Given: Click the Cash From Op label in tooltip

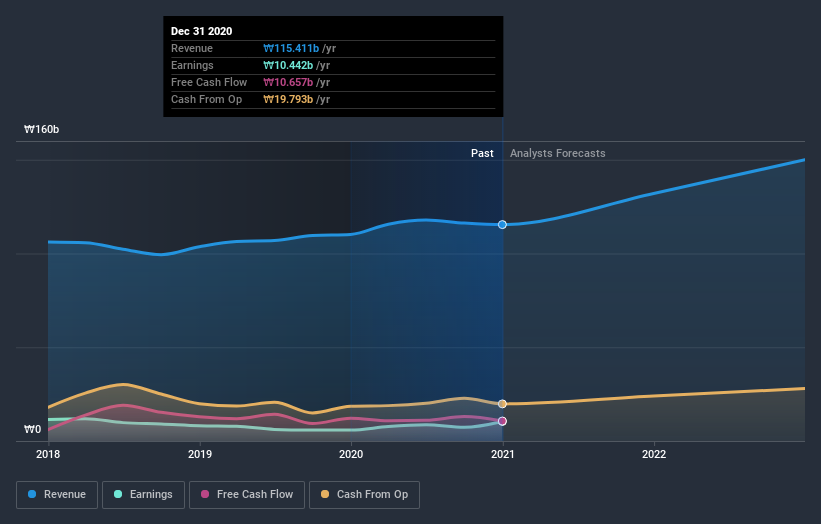Looking at the screenshot, I should coord(206,99).
